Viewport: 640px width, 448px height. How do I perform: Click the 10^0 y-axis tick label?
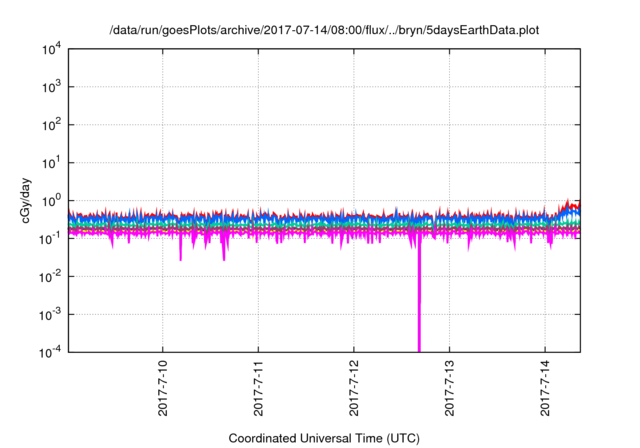[x=51, y=201]
